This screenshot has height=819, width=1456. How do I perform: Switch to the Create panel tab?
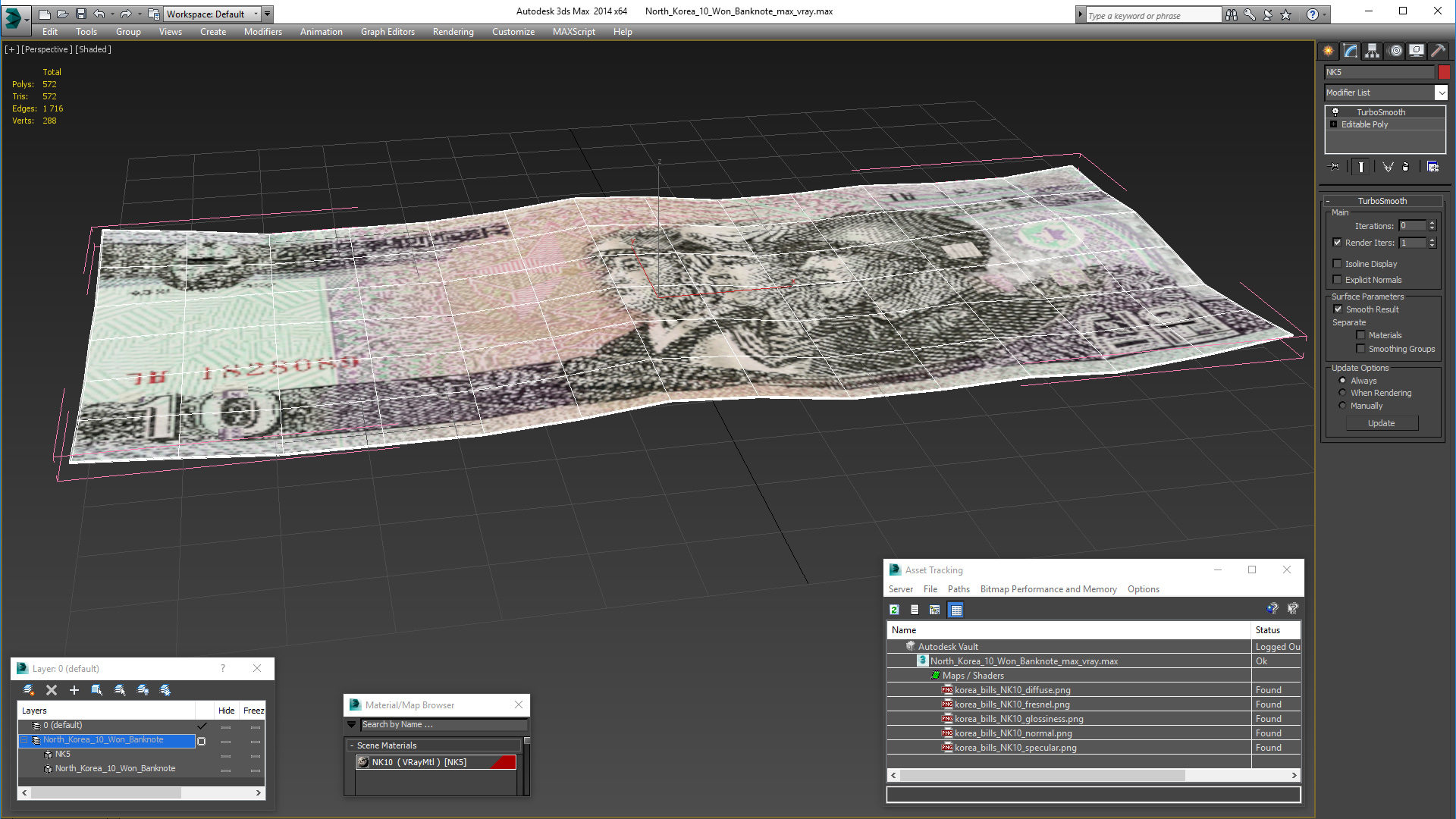pos(1329,51)
